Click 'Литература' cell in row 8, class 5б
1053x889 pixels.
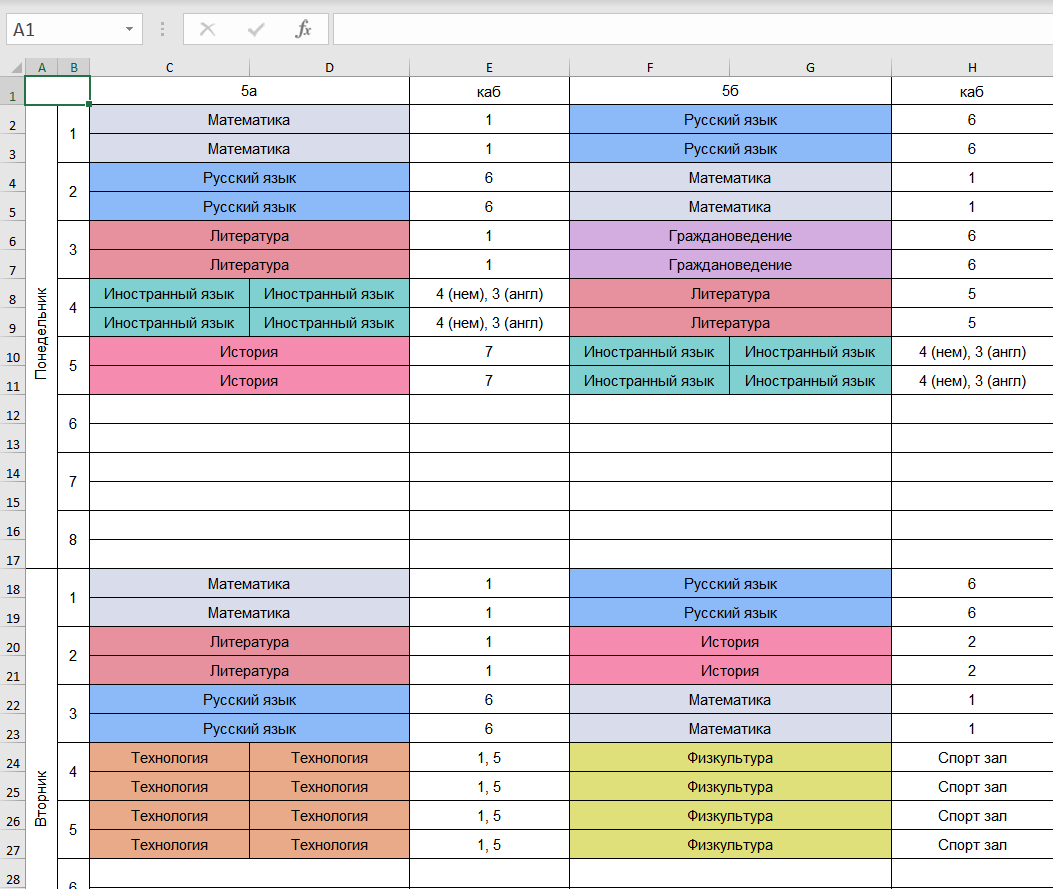pos(730,294)
